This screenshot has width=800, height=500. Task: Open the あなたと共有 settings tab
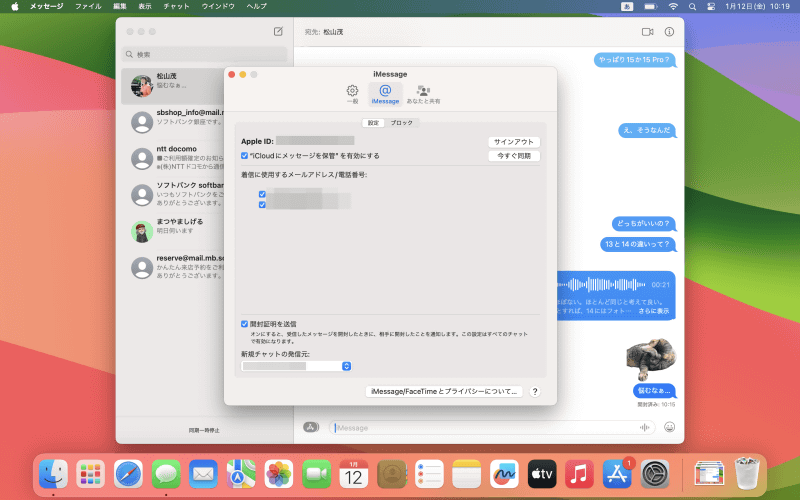click(423, 94)
